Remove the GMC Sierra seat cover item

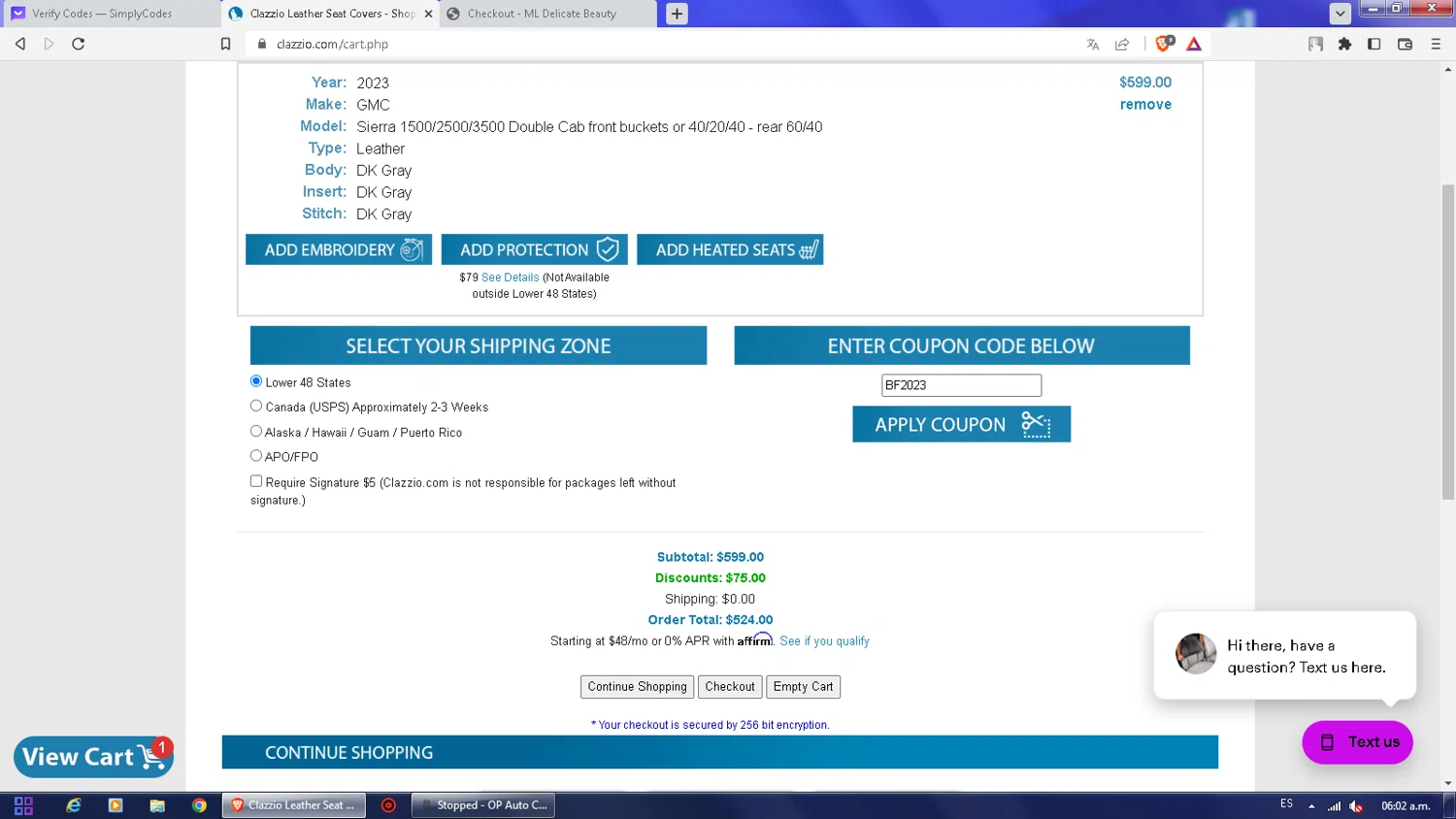[1145, 105]
